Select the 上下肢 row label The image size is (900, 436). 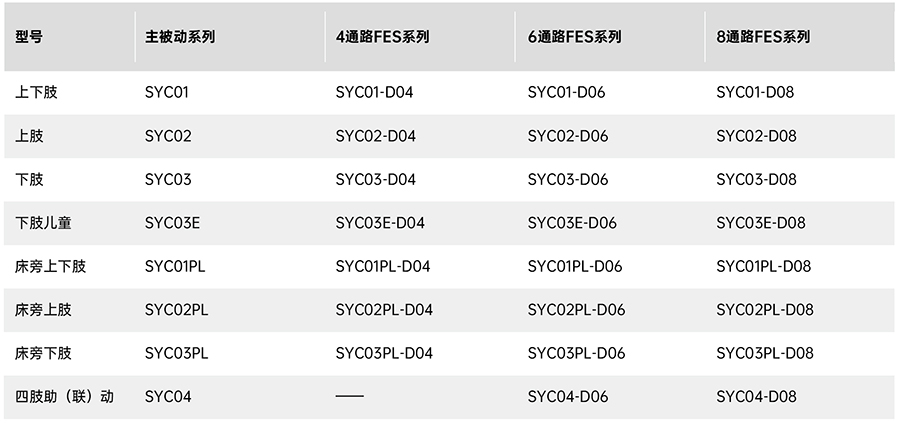pos(37,93)
